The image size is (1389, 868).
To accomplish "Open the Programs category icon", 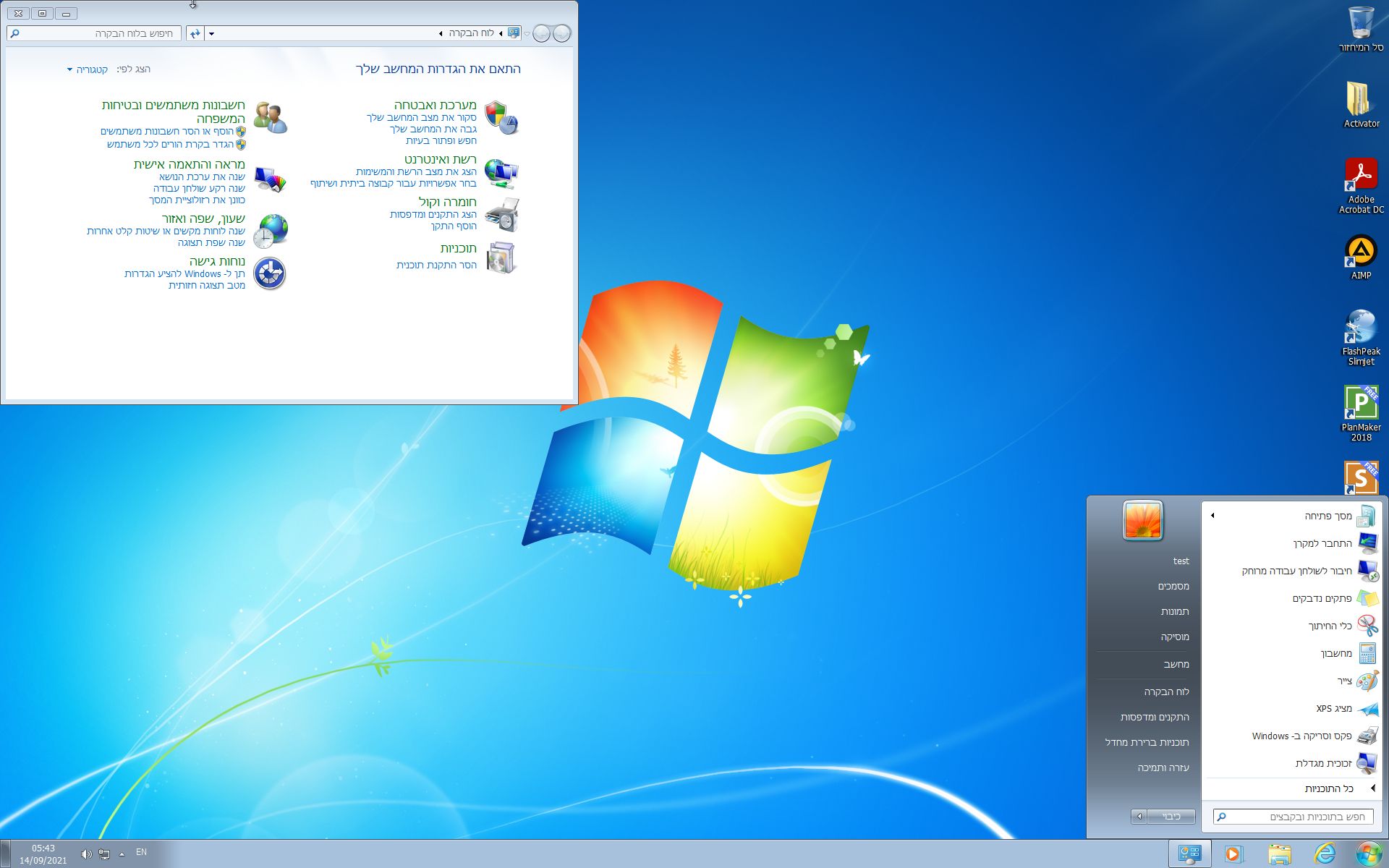I will pos(501,258).
